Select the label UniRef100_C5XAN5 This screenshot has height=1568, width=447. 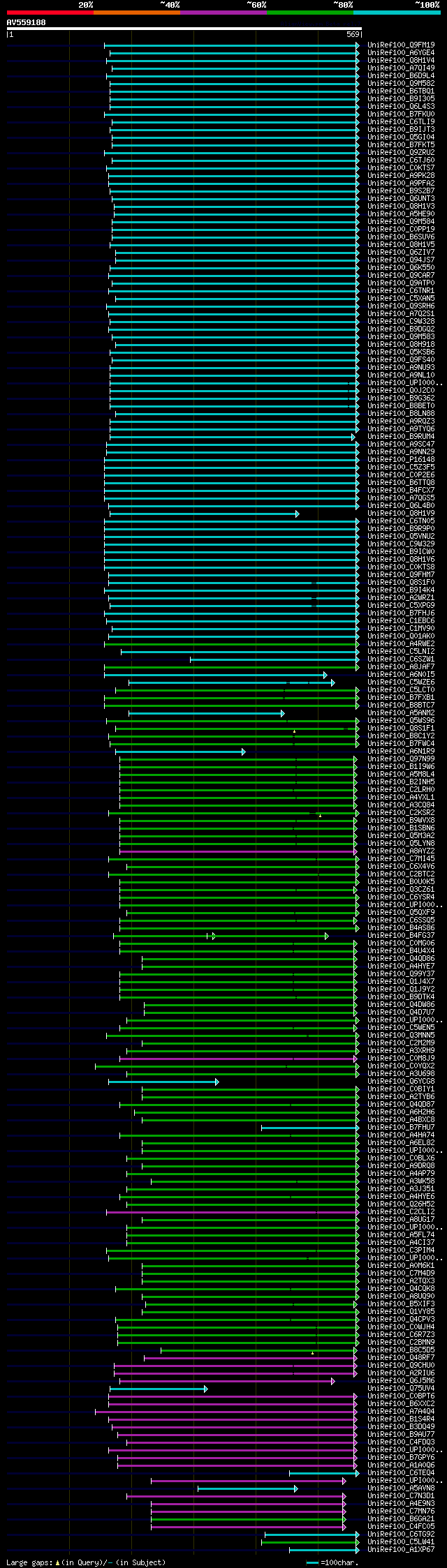[x=401, y=299]
